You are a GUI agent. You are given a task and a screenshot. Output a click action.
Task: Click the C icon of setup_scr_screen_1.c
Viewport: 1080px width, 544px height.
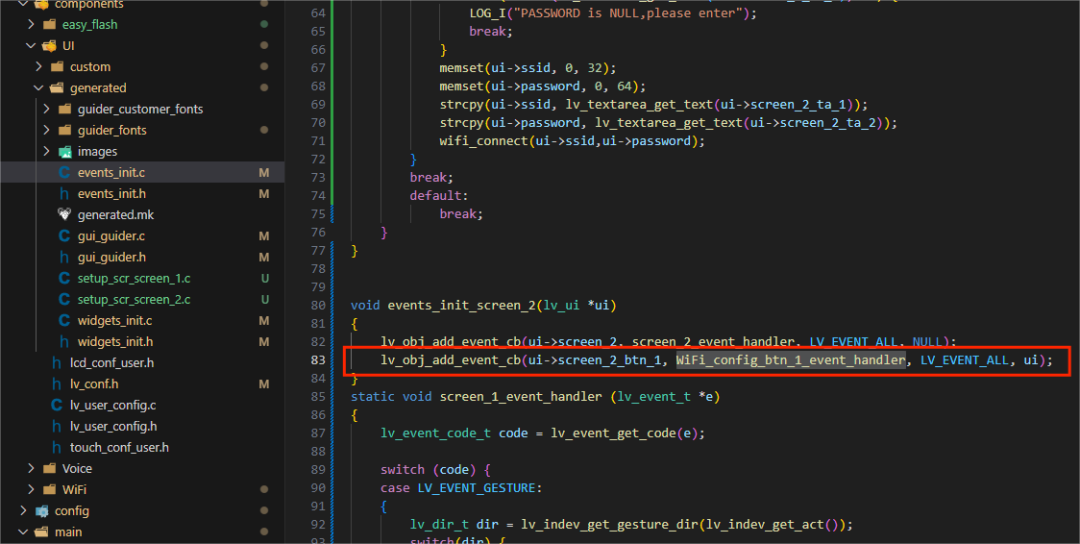point(65,278)
